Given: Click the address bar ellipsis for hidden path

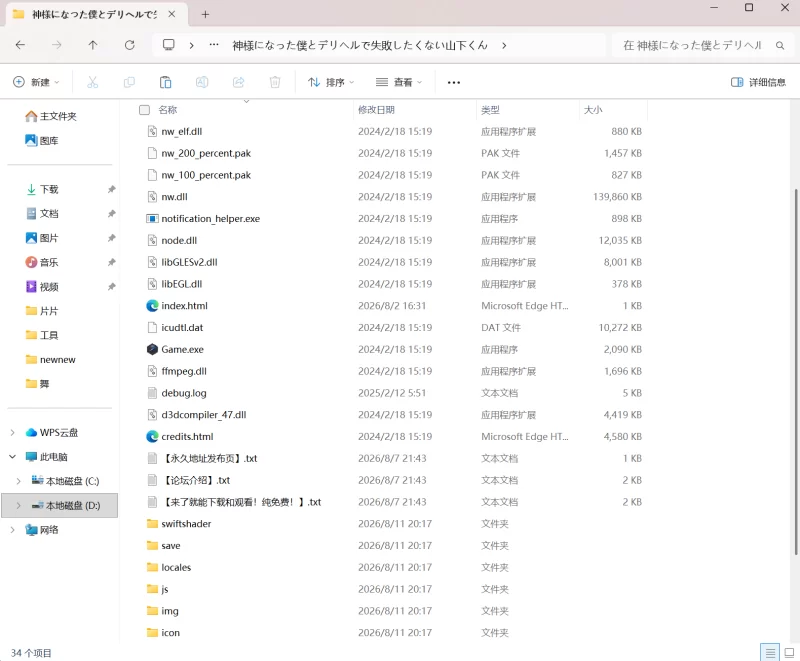Looking at the screenshot, I should 214,45.
